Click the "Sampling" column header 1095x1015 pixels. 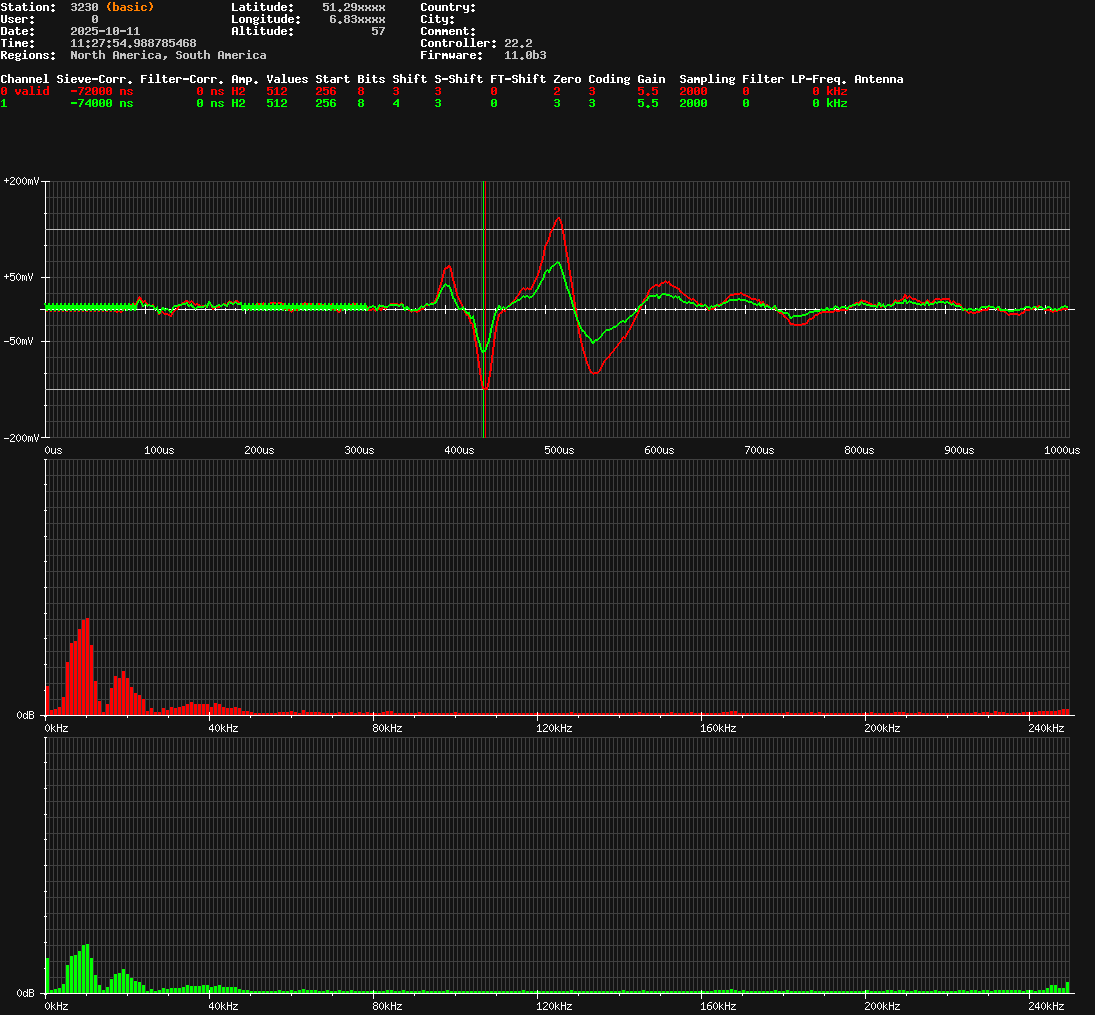707,79
